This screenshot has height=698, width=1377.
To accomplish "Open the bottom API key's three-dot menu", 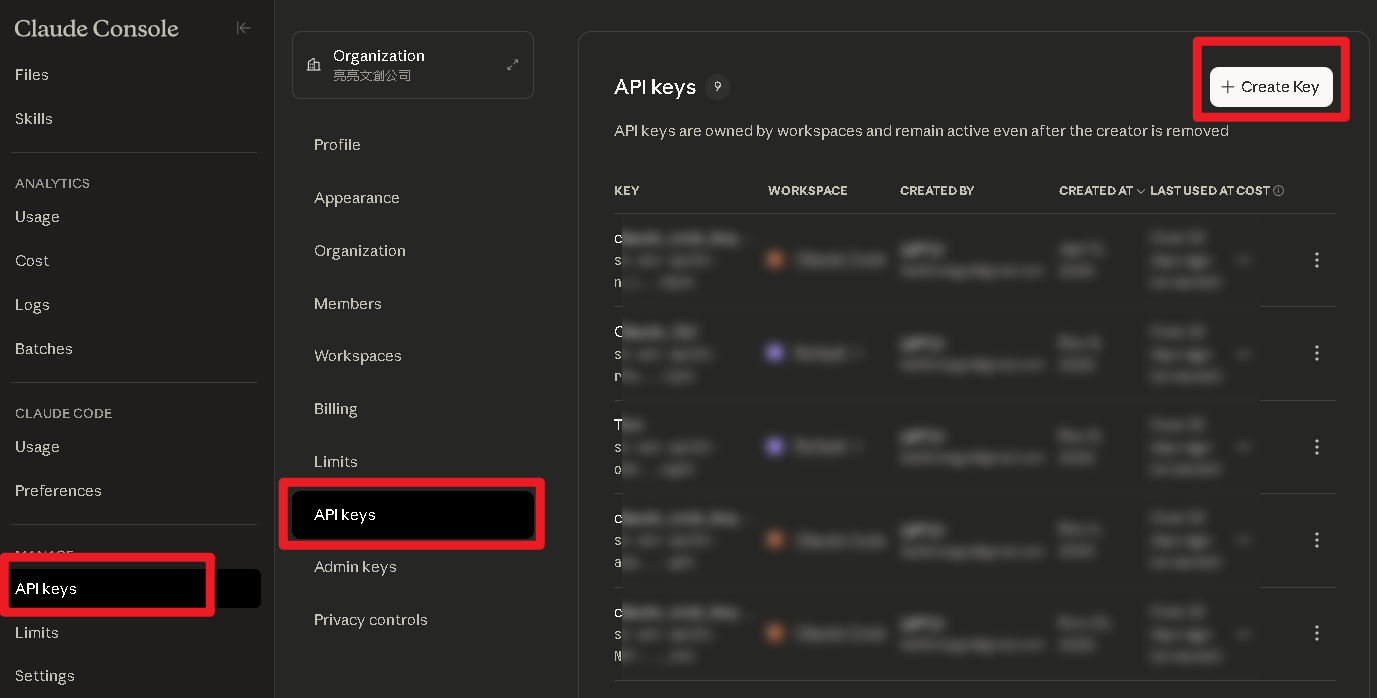I will (1317, 633).
